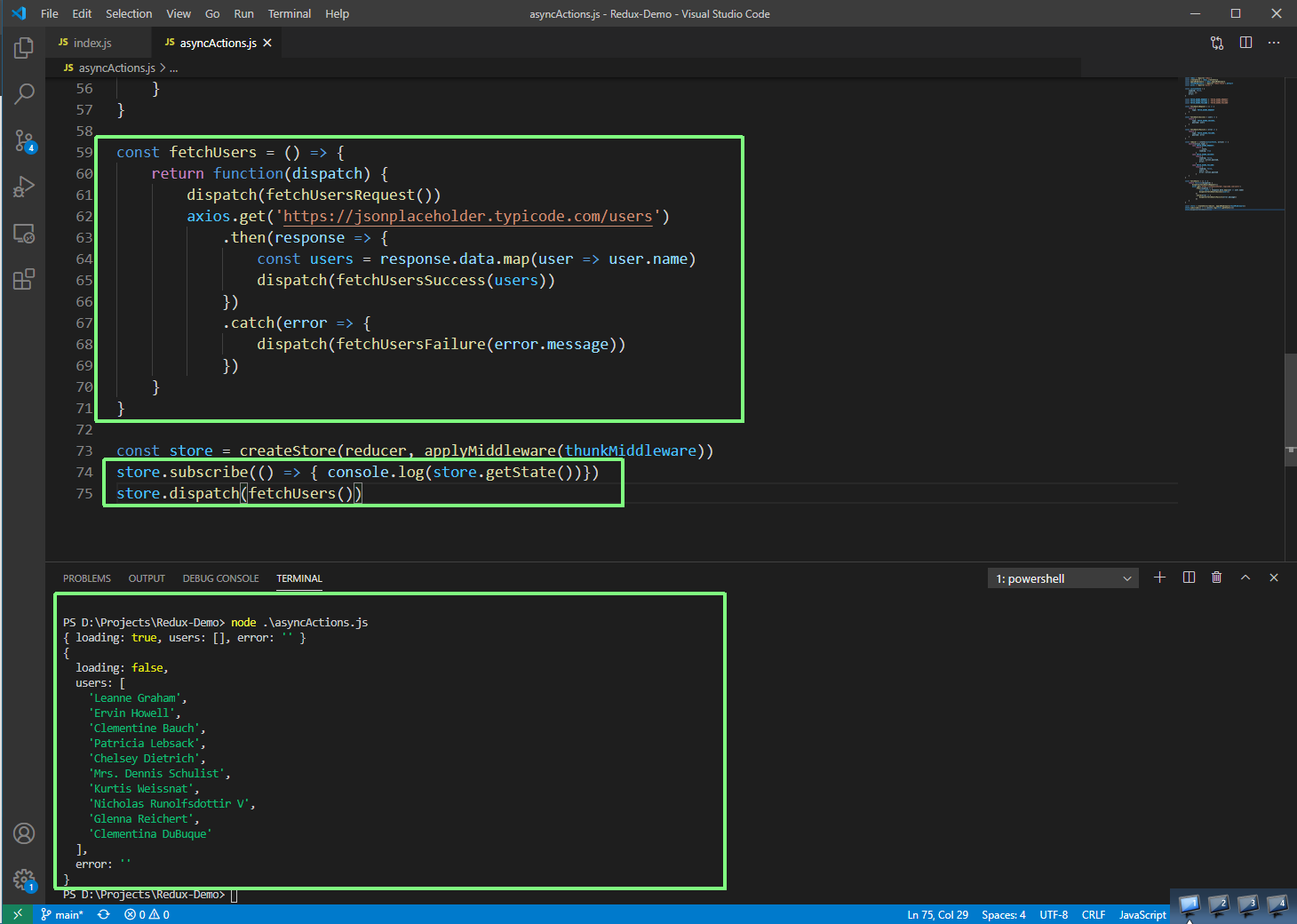1297x924 pixels.
Task: Select the TERMINAL panel tab
Action: [x=299, y=578]
